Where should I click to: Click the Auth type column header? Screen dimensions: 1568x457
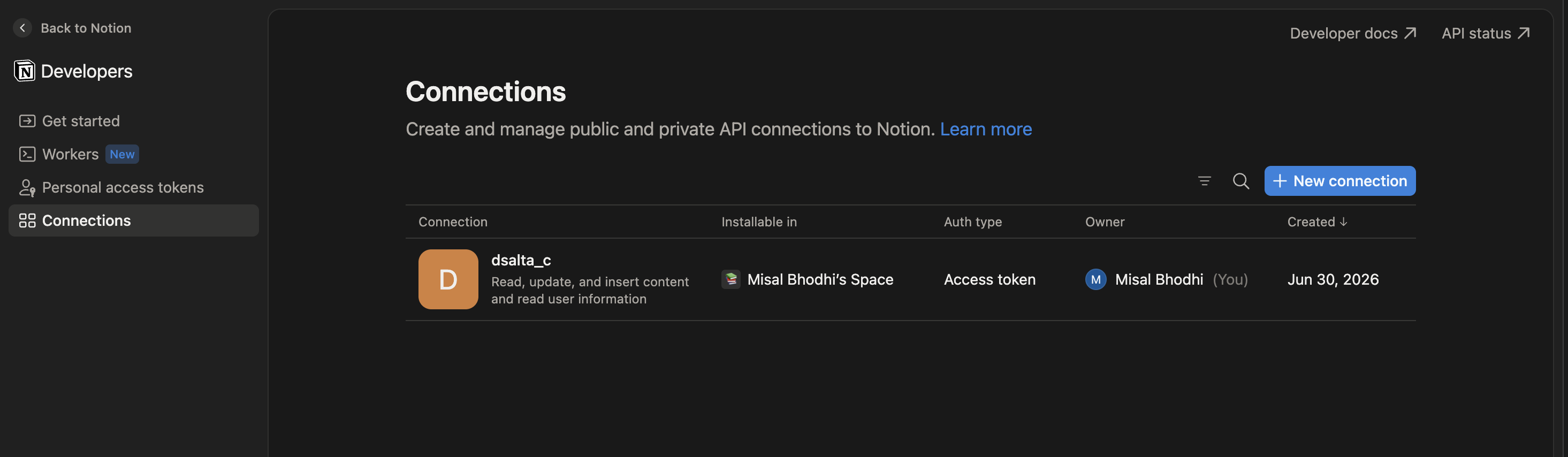pos(972,222)
